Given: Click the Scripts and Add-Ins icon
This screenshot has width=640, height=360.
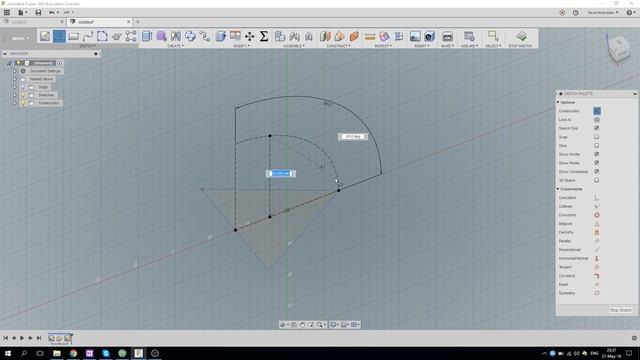Looking at the screenshot, I should (x=469, y=36).
